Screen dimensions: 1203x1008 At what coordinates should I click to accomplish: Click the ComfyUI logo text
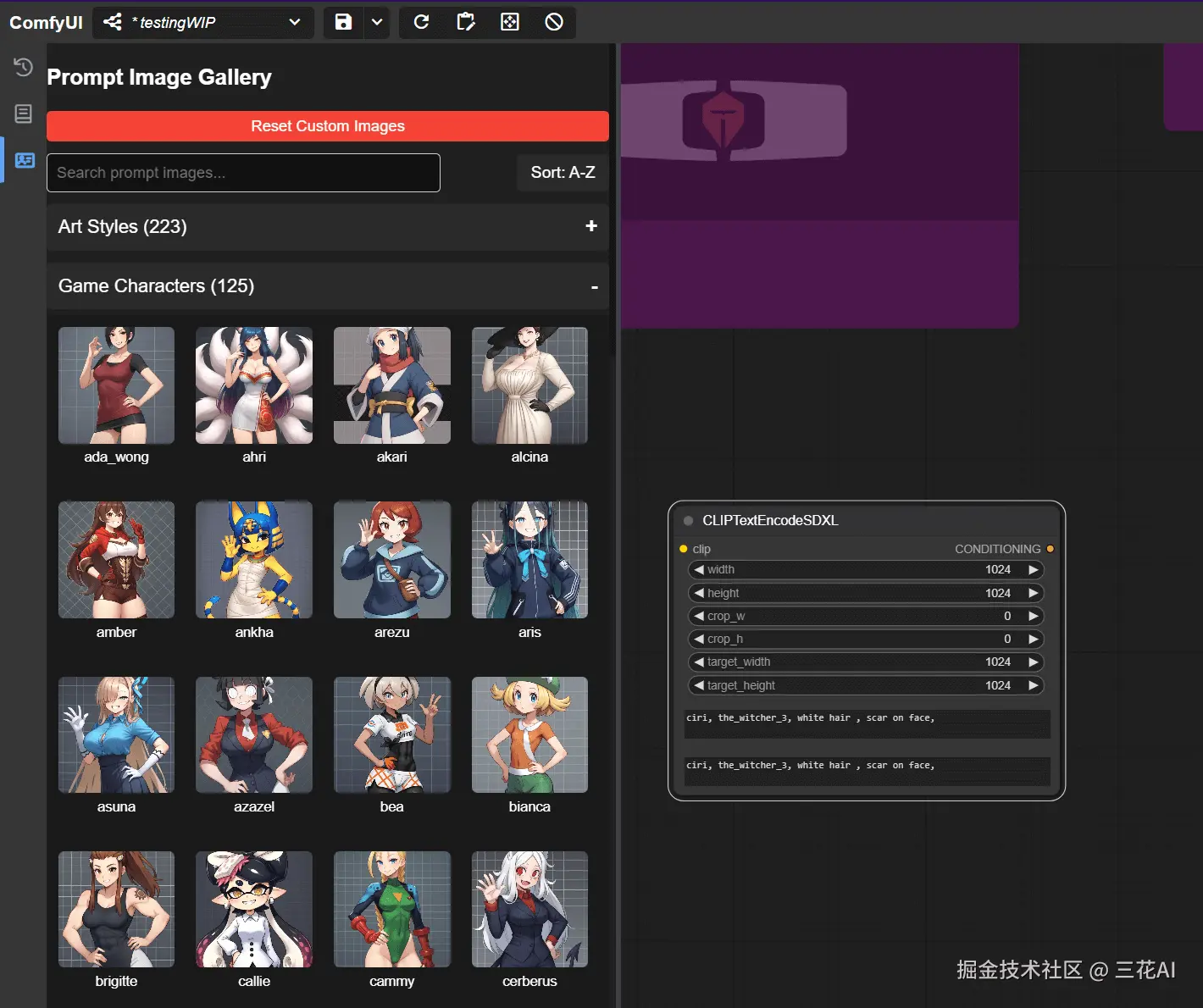[46, 23]
